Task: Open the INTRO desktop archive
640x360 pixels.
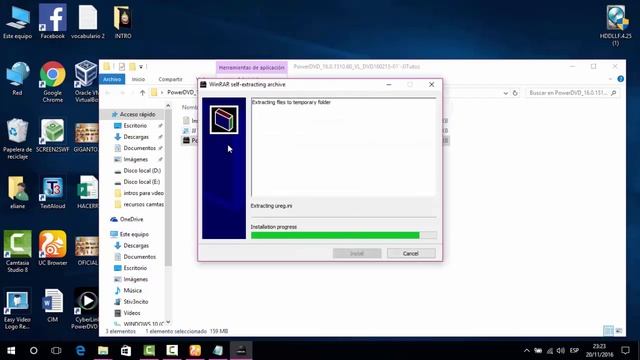Action: click(122, 22)
